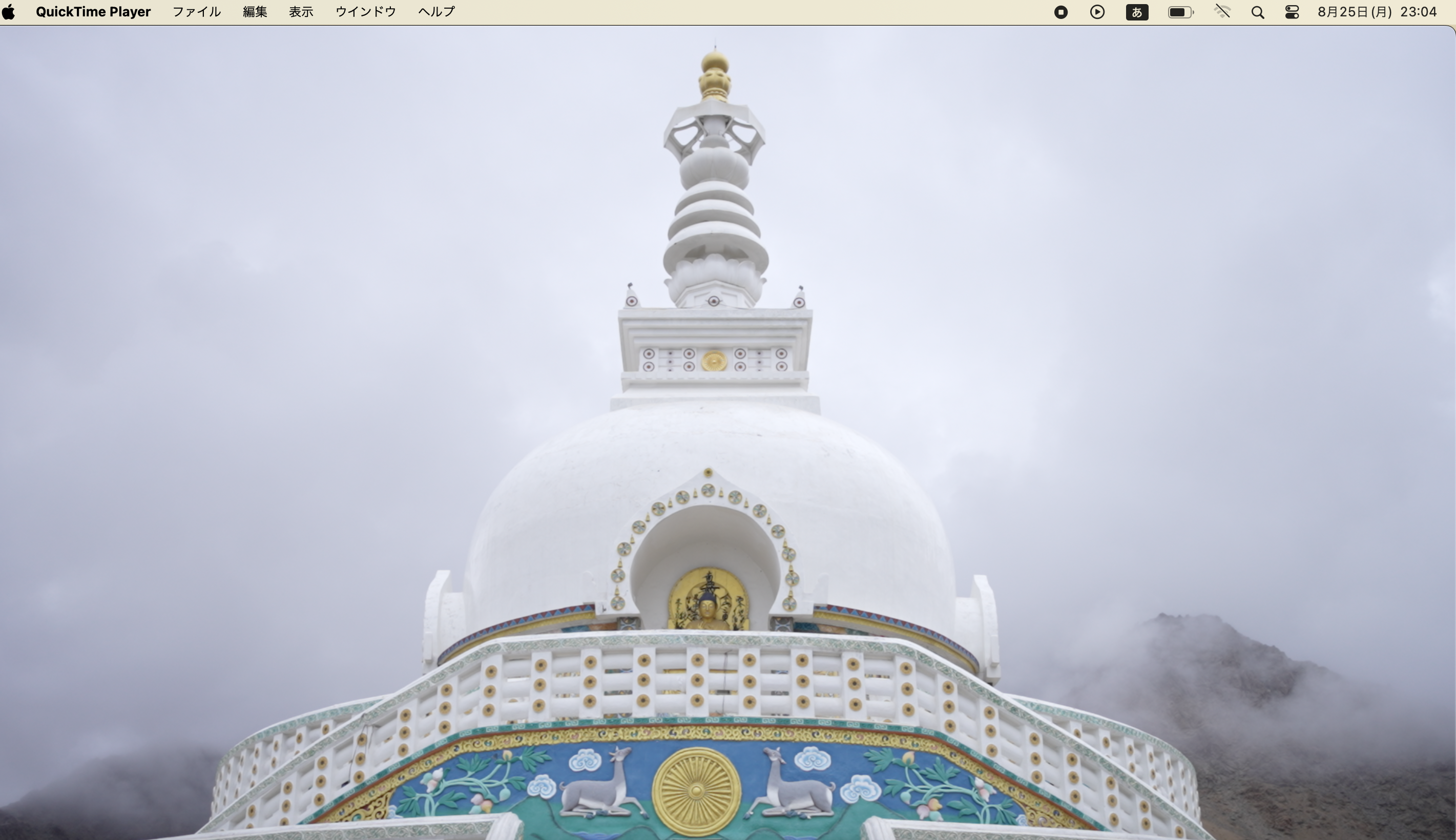Viewport: 1456px width, 840px height.
Task: Open the Wi-Fi status menu
Action: (x=1222, y=12)
